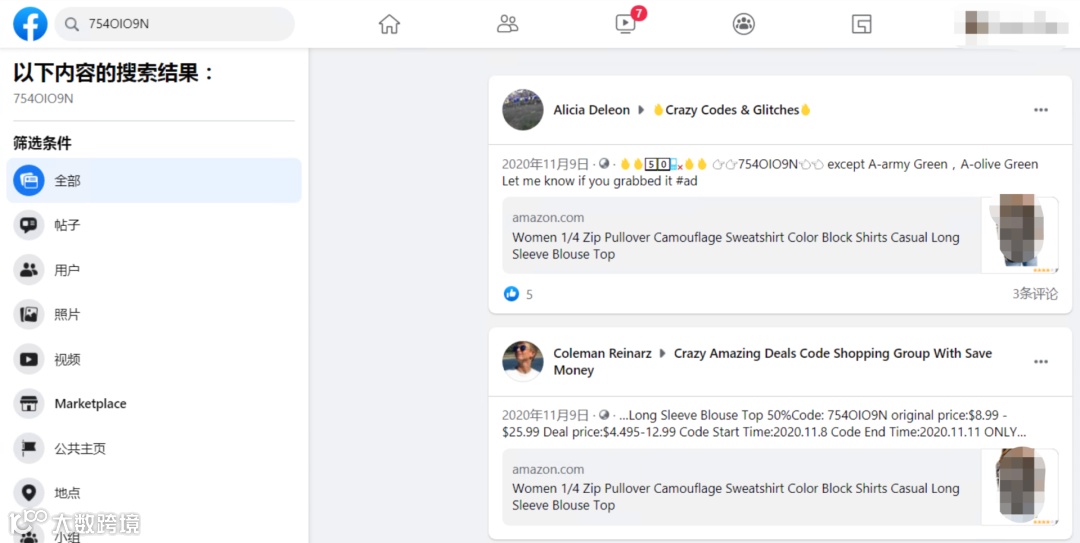The width and height of the screenshot is (1080, 543).
Task: Open the Friends icon in top bar
Action: [x=508, y=24]
